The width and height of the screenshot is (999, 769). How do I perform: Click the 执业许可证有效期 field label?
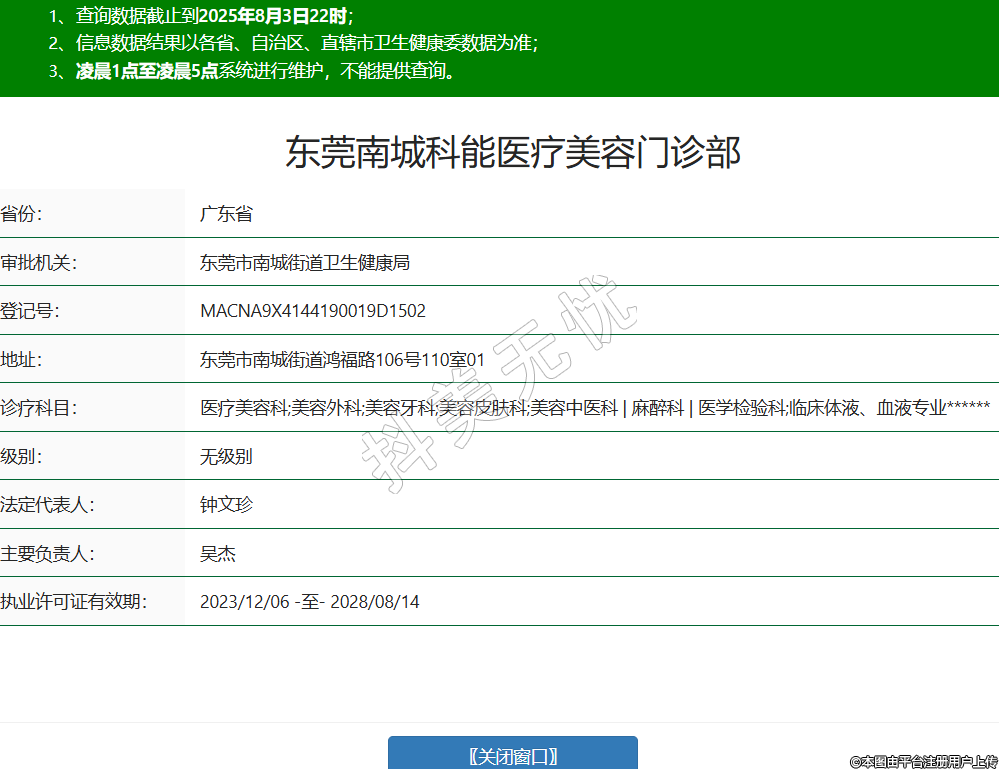[74, 602]
